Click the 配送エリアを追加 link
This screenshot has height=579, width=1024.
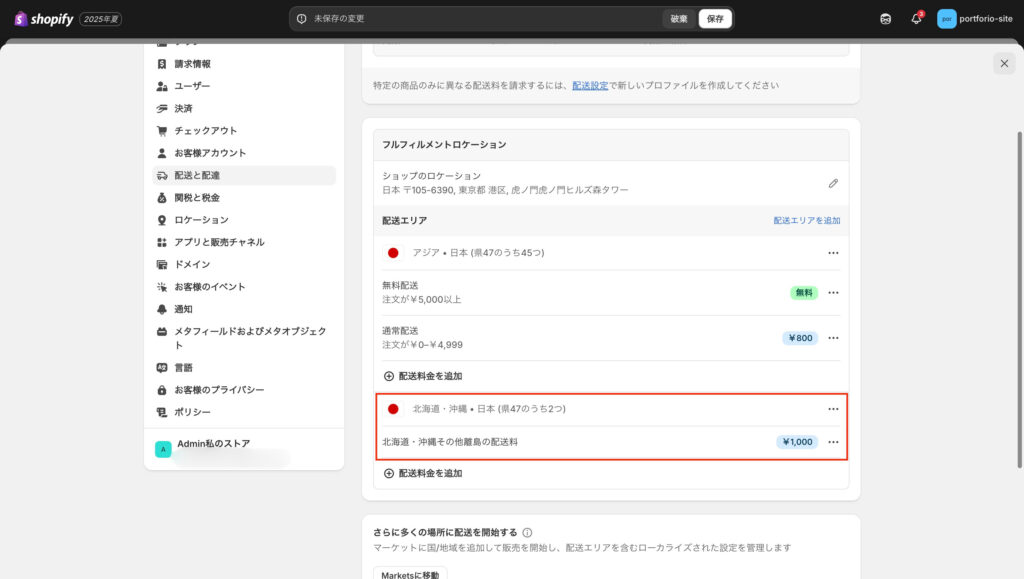click(x=806, y=220)
